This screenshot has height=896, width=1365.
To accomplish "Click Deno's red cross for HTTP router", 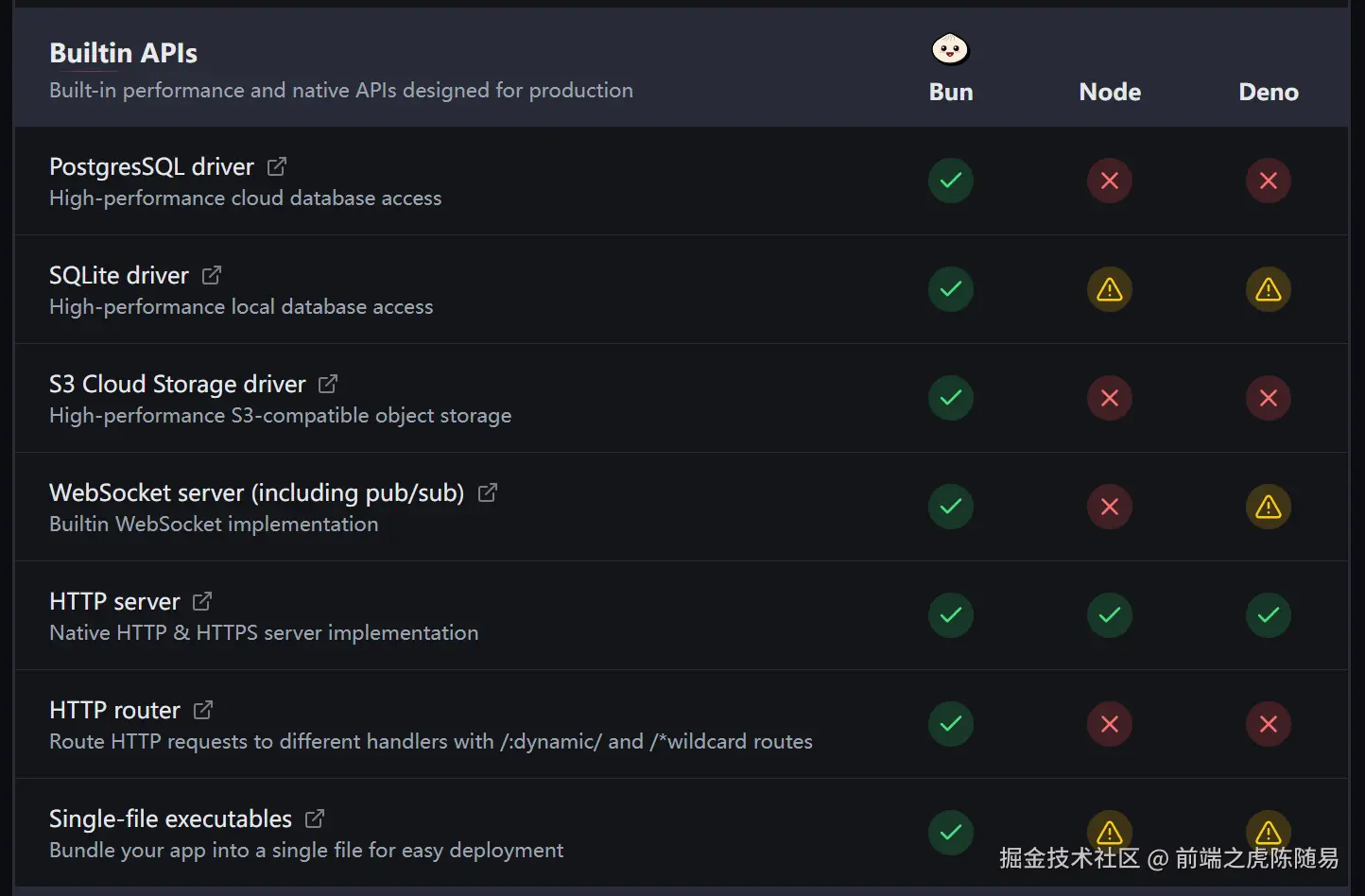I will click(x=1269, y=724).
